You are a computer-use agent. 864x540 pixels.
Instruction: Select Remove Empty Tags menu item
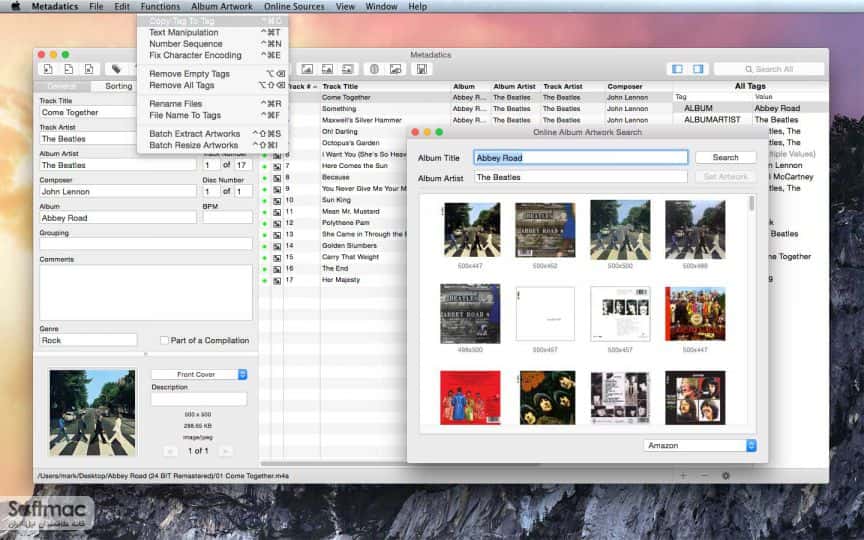[213, 73]
